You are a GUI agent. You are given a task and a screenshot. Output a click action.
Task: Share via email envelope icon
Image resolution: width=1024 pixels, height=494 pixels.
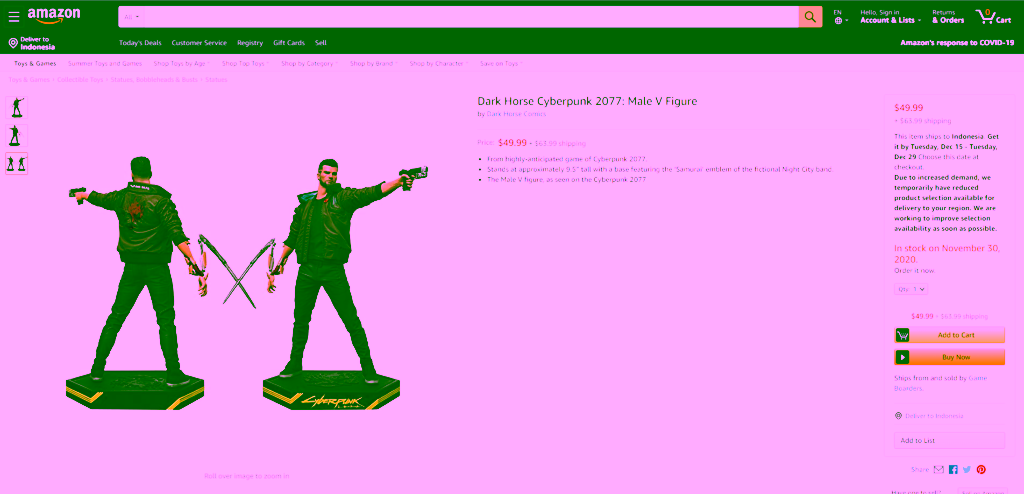point(938,469)
